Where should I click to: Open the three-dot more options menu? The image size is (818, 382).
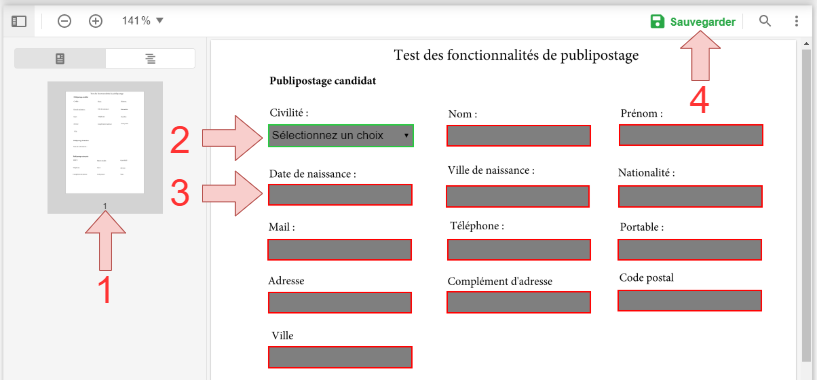coord(796,21)
